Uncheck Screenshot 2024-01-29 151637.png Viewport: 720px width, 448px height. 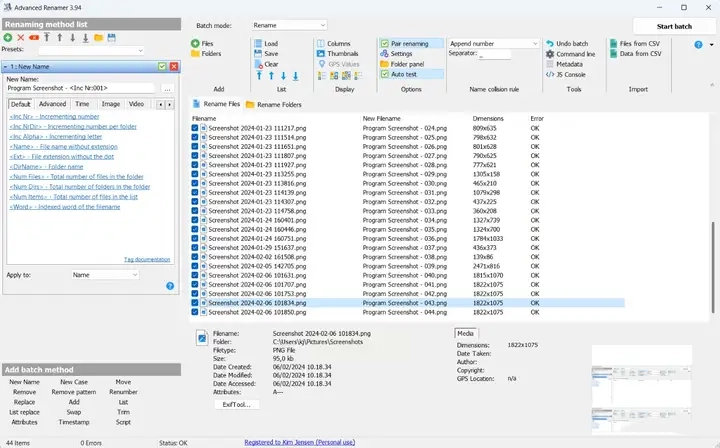click(x=195, y=247)
